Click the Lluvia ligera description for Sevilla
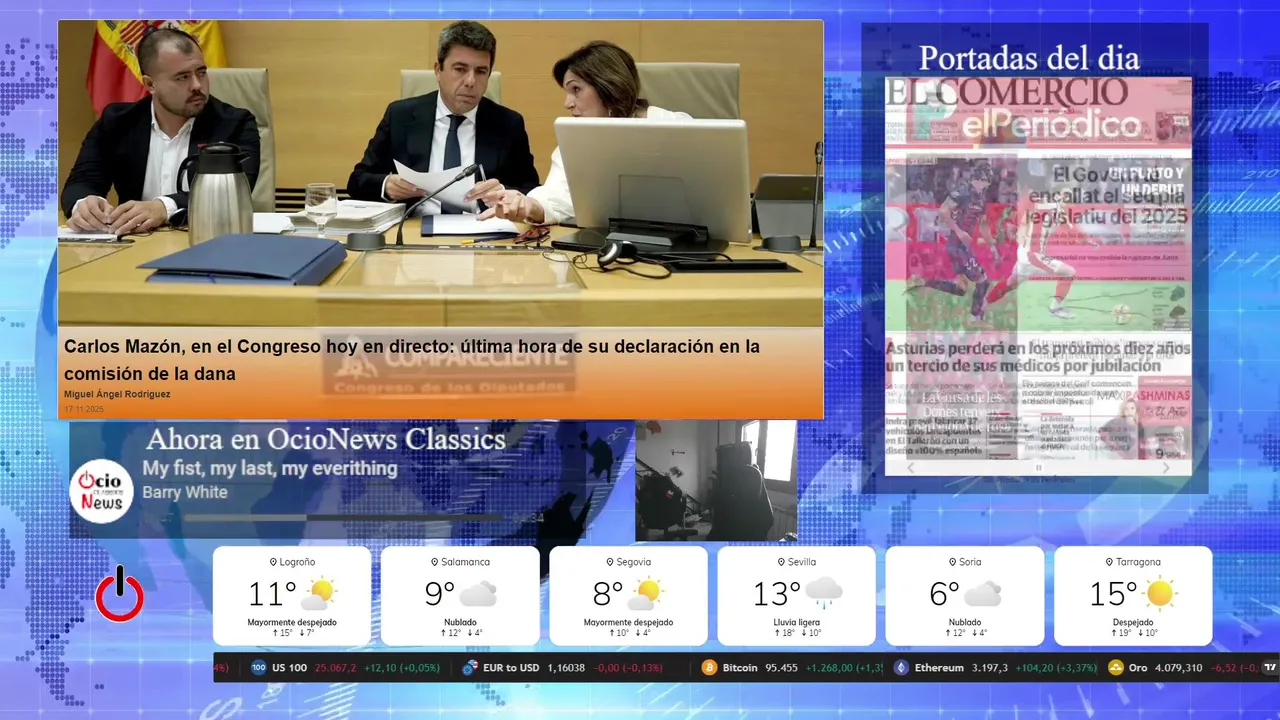 point(796,622)
